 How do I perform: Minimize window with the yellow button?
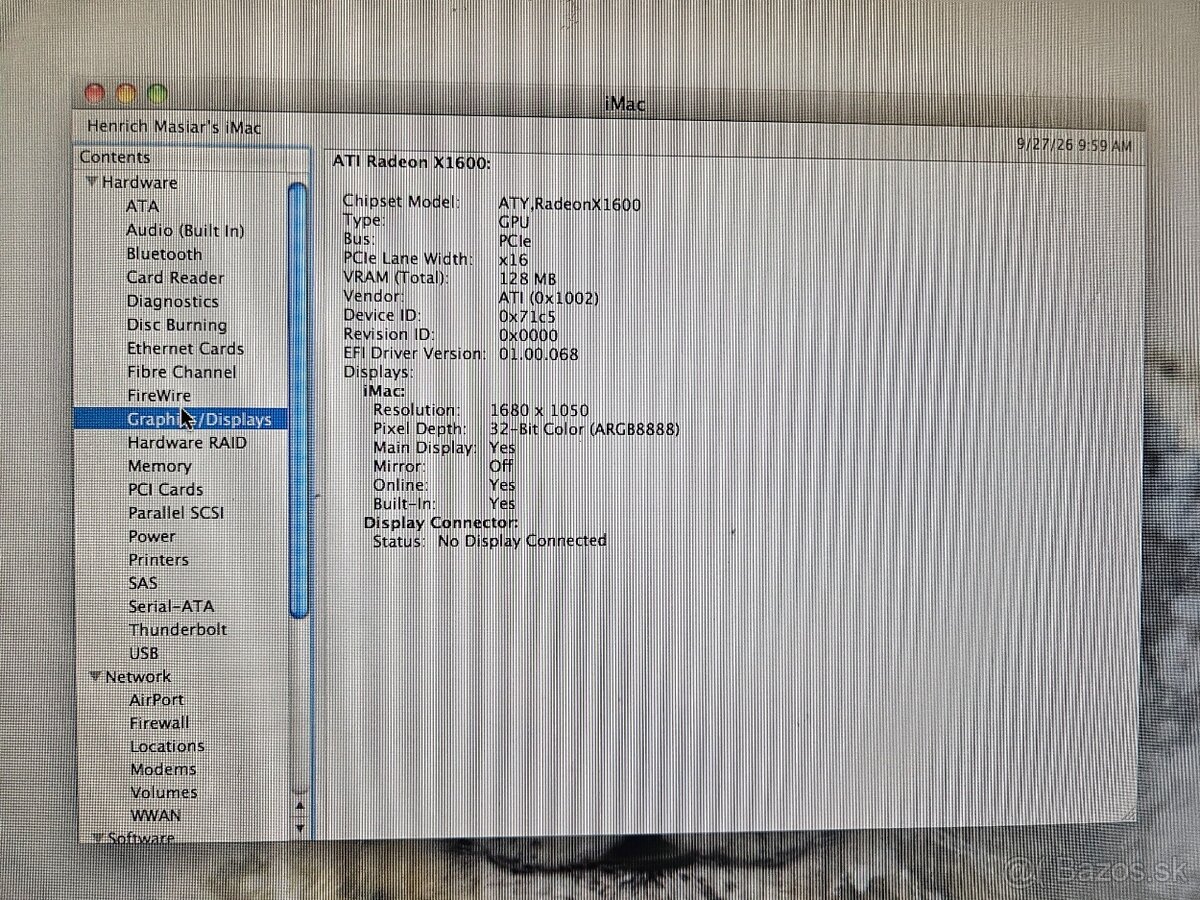pos(126,94)
